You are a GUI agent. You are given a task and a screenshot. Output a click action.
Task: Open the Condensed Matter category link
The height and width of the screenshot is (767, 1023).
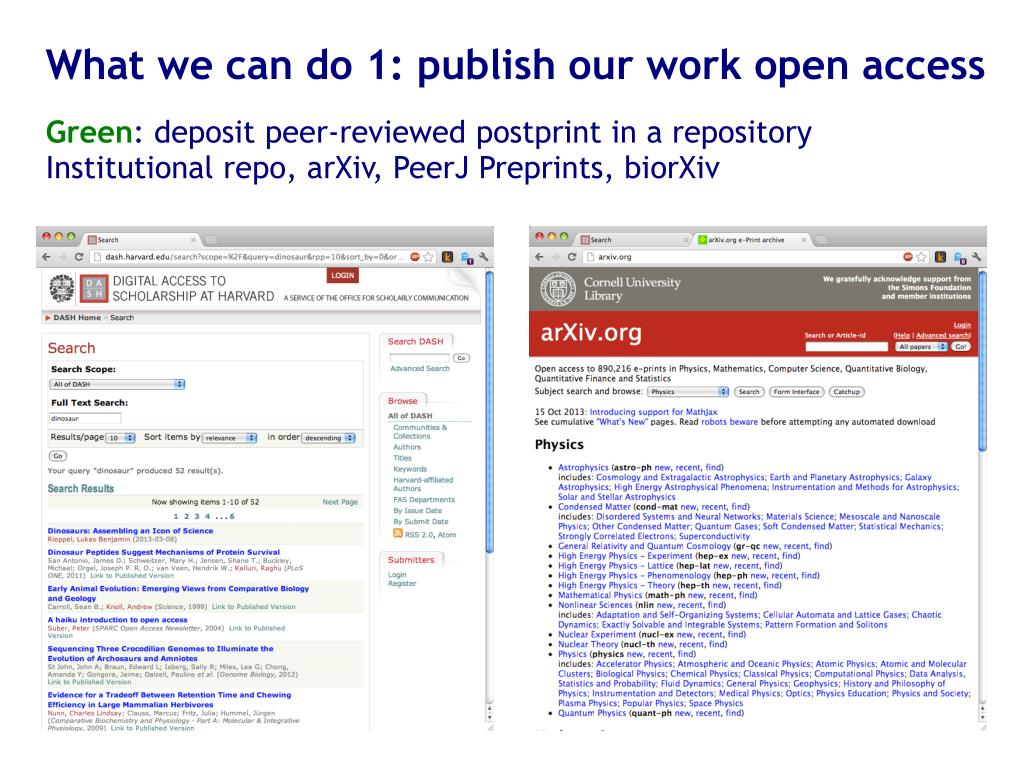tap(594, 507)
